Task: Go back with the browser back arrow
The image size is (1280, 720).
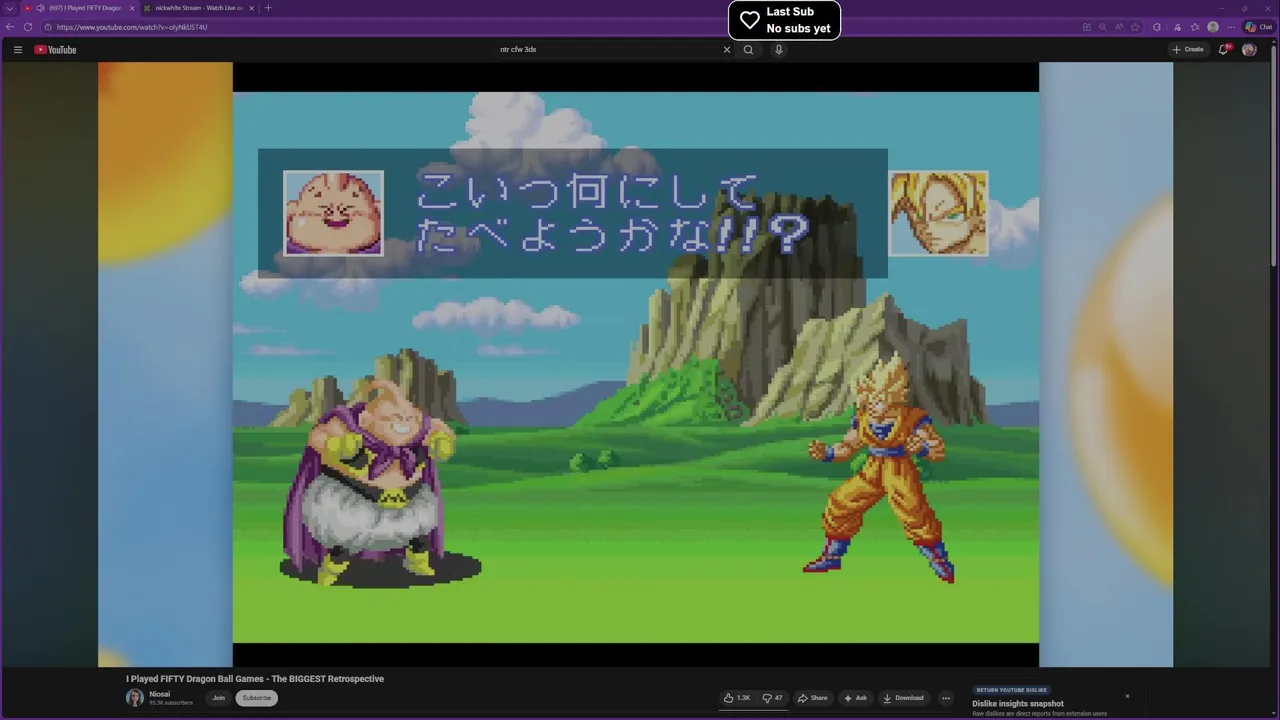Action: point(10,27)
